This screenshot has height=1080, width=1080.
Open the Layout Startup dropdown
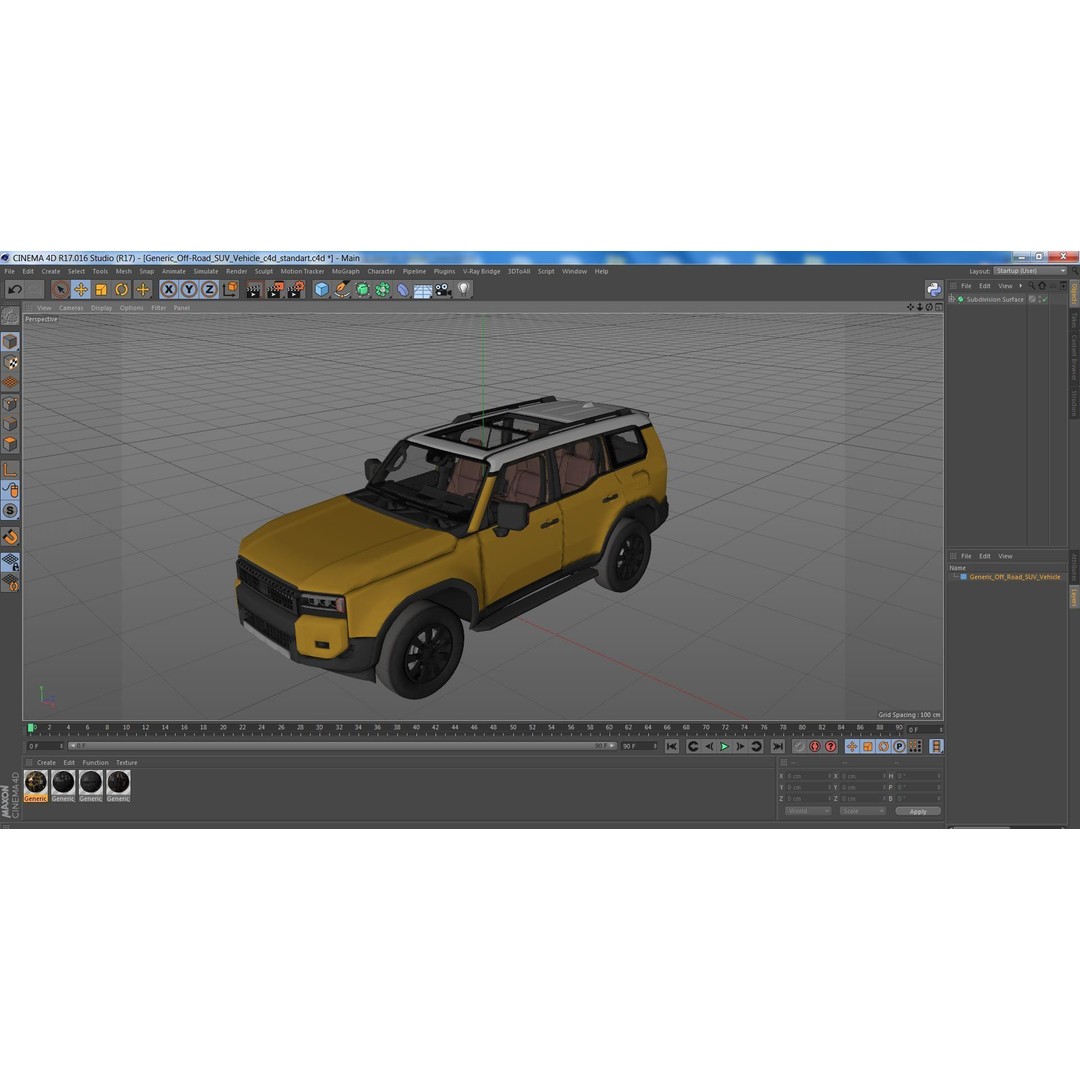[x=1030, y=271]
